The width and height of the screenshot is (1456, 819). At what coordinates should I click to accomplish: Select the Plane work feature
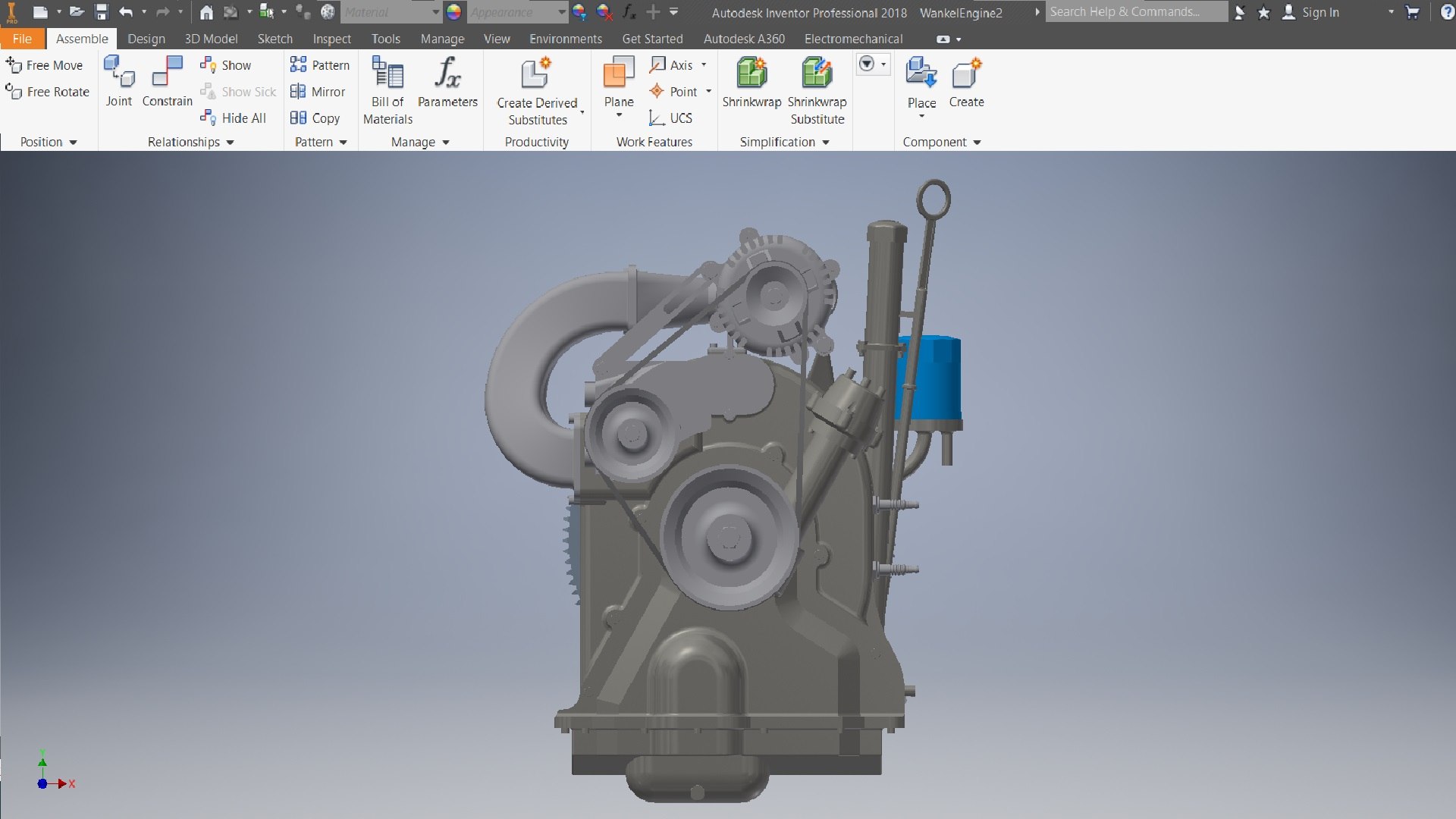pyautogui.click(x=619, y=87)
